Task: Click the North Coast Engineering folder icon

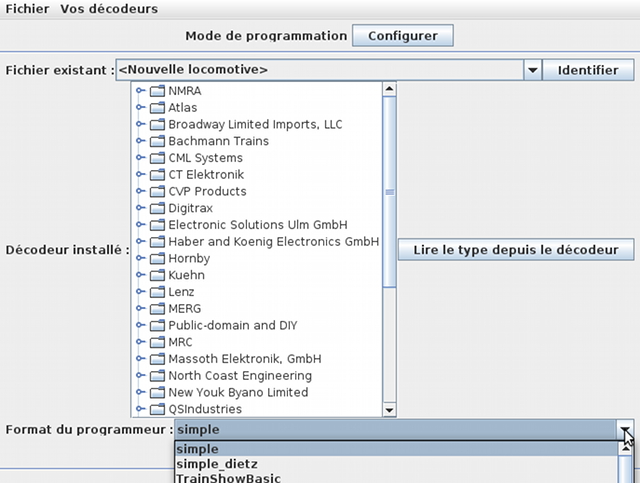Action: (x=157, y=376)
